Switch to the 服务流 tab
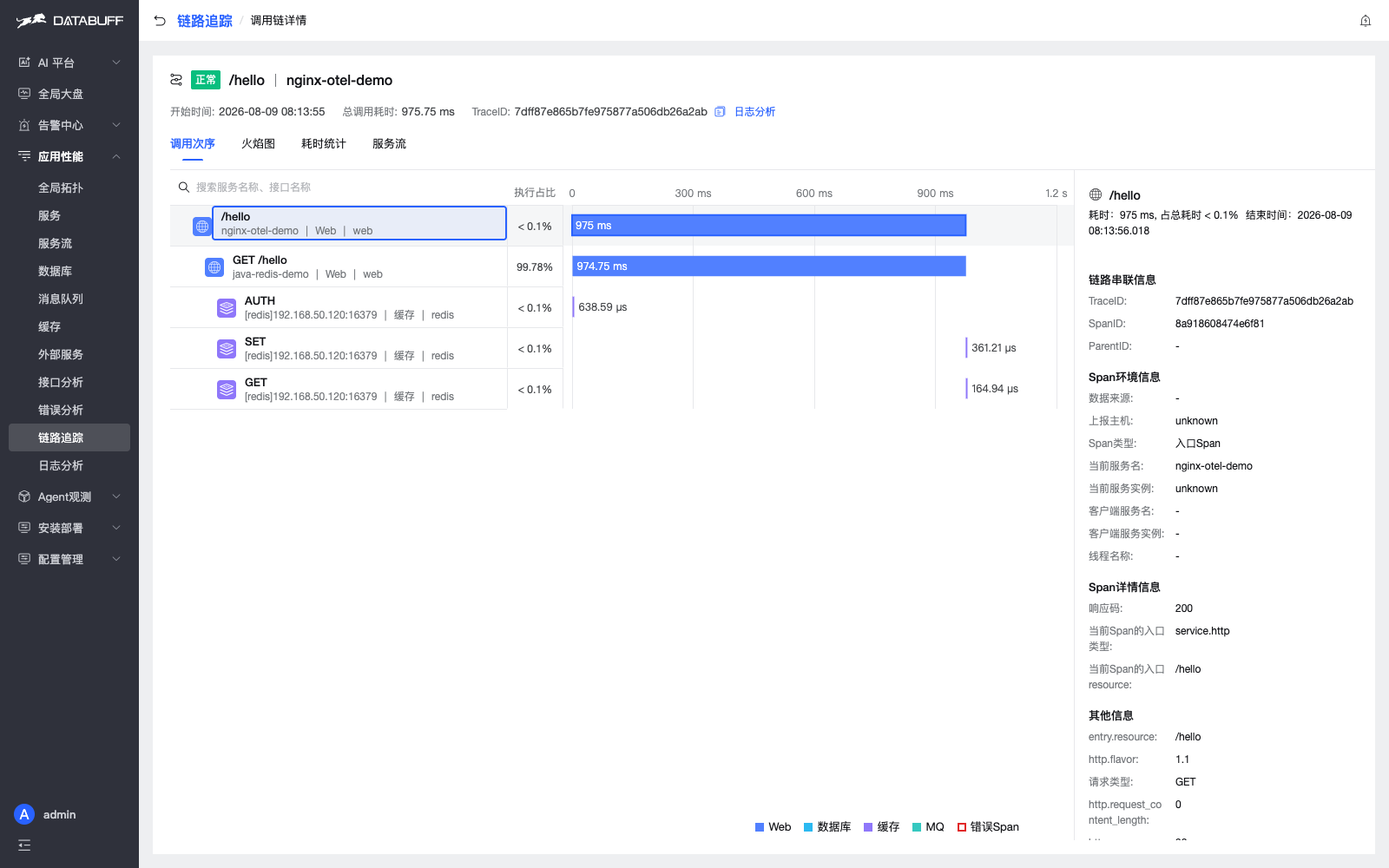Viewport: 1389px width, 868px height. click(x=389, y=144)
